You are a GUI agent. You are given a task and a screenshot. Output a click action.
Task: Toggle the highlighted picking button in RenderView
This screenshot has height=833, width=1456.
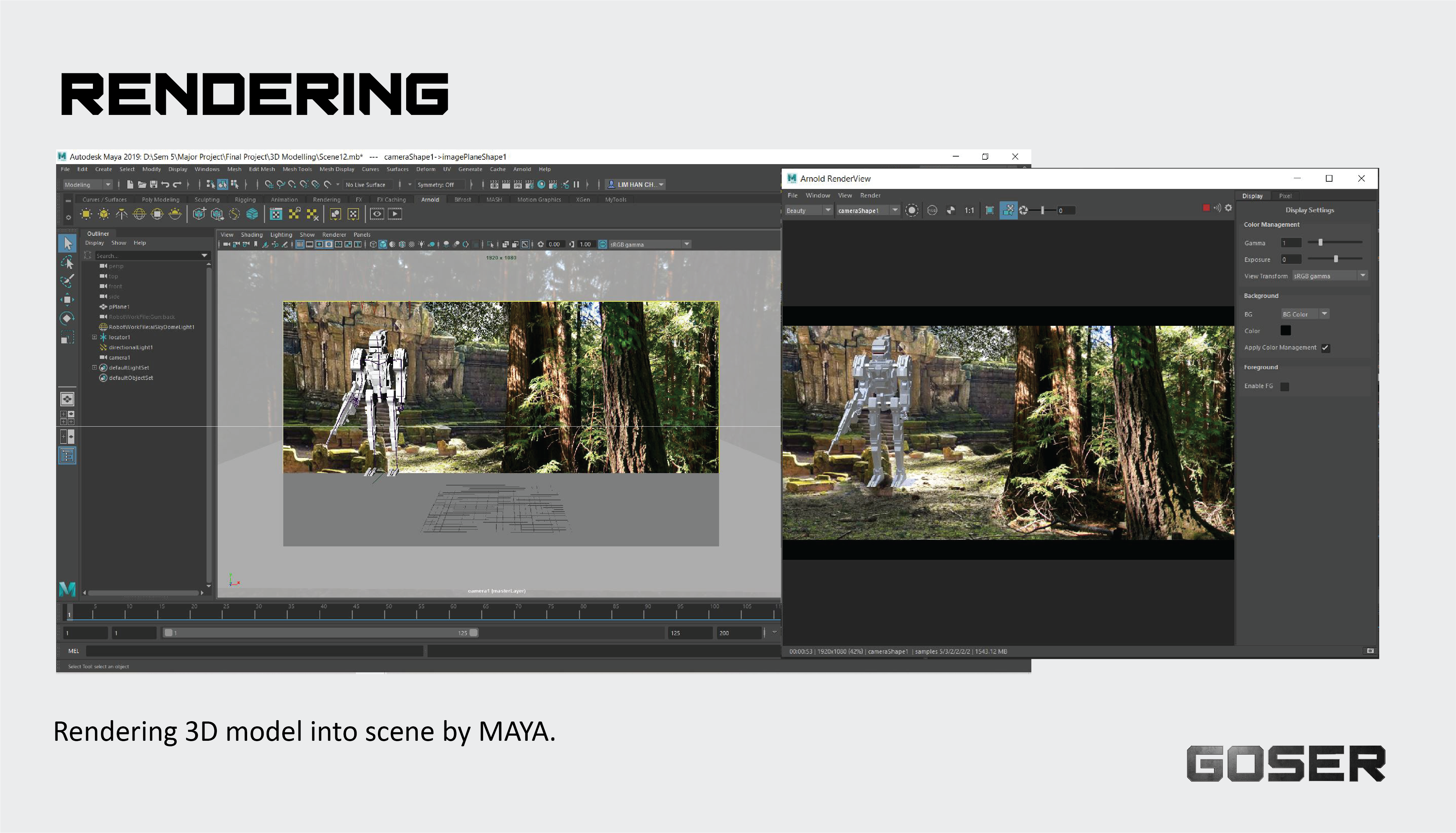(1009, 211)
